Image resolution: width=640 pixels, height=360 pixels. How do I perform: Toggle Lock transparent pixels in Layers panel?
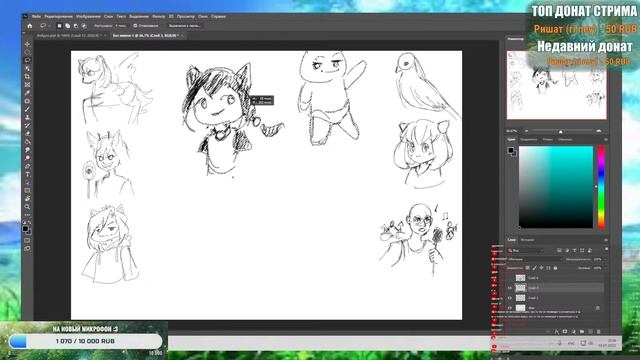(x=528, y=268)
